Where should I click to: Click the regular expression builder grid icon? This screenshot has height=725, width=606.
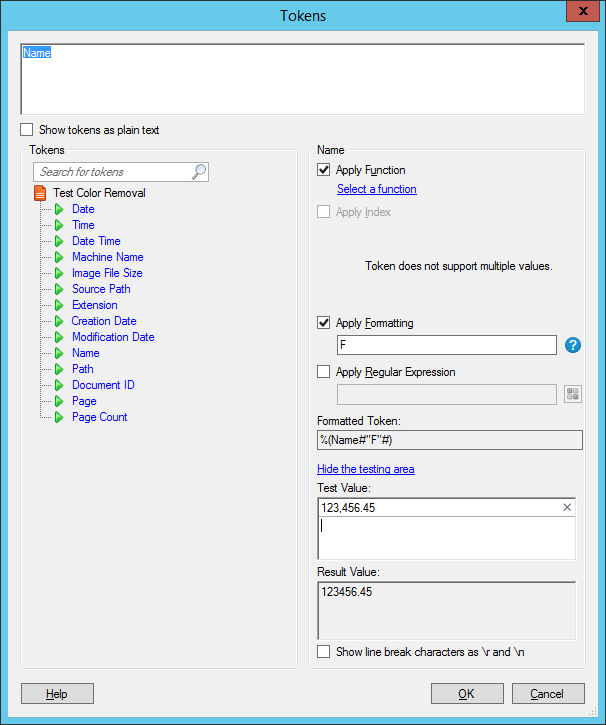[573, 394]
